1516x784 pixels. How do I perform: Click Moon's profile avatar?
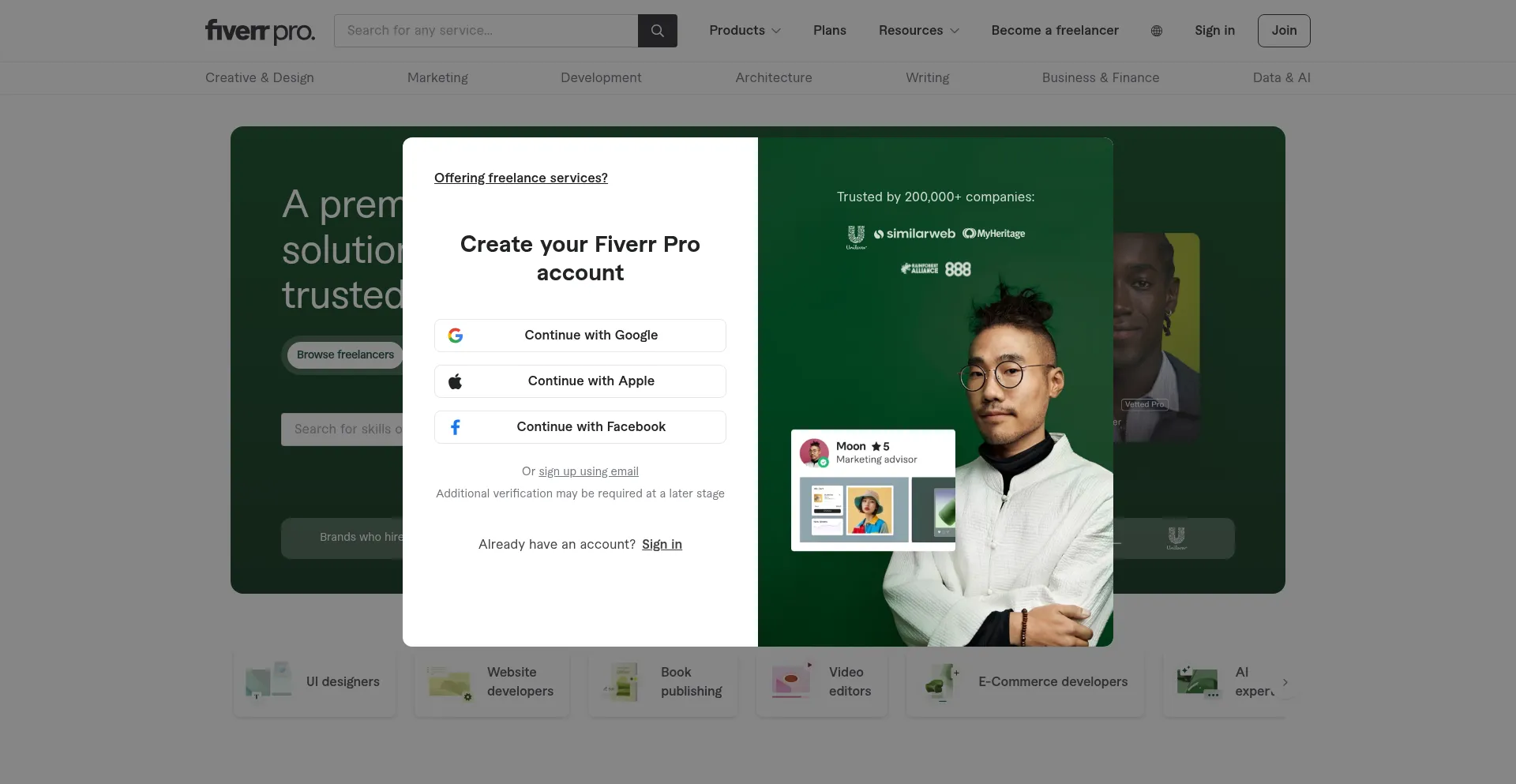click(814, 453)
